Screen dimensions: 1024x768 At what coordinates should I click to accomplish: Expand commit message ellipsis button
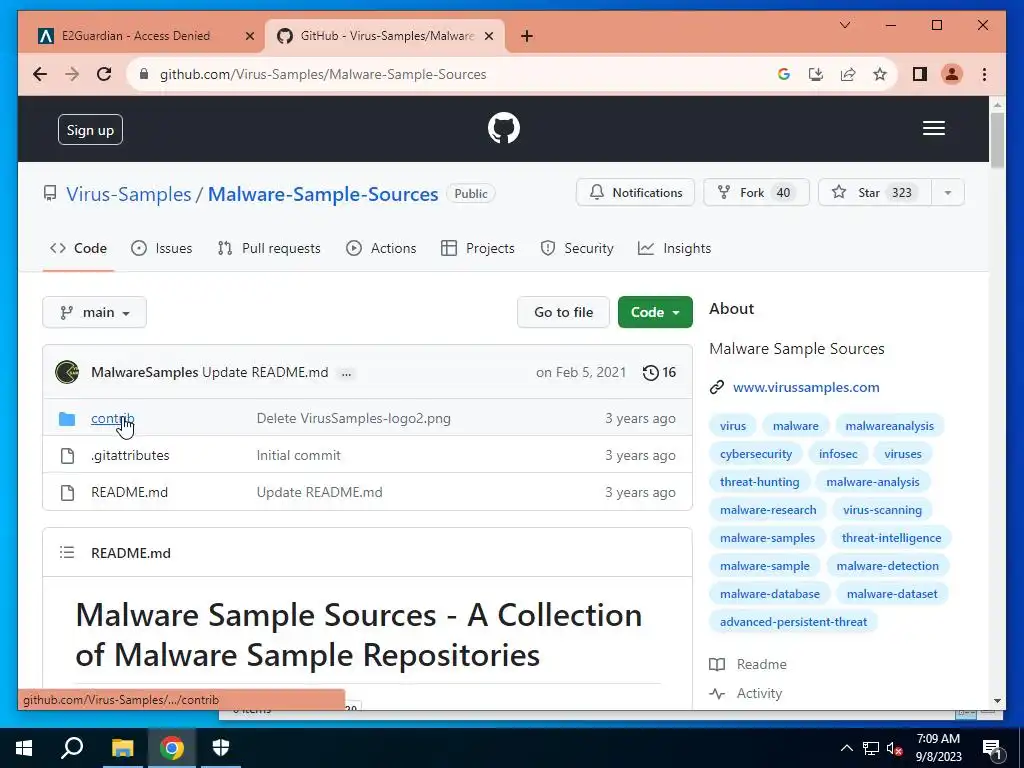pos(346,374)
